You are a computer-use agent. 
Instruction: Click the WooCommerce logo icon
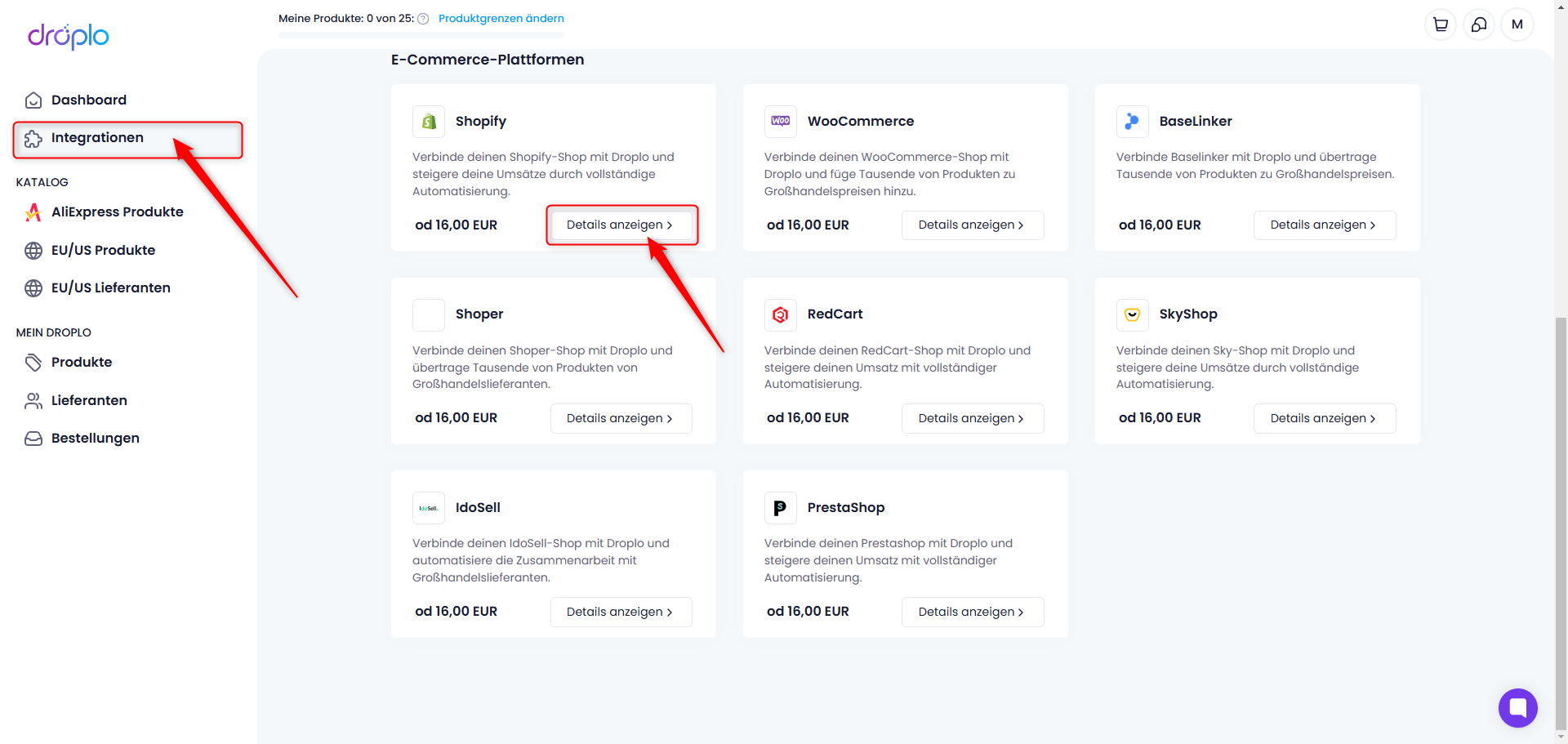[781, 122]
